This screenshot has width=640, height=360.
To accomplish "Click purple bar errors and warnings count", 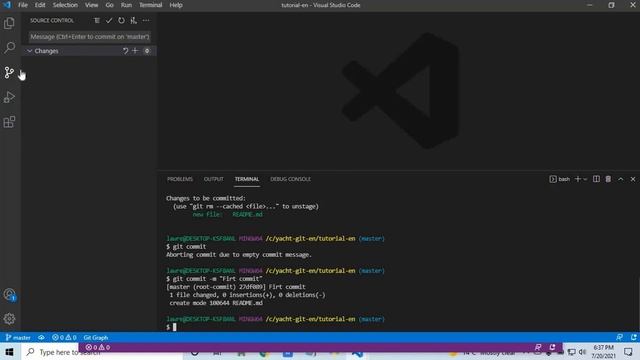I will pyautogui.click(x=98, y=347).
